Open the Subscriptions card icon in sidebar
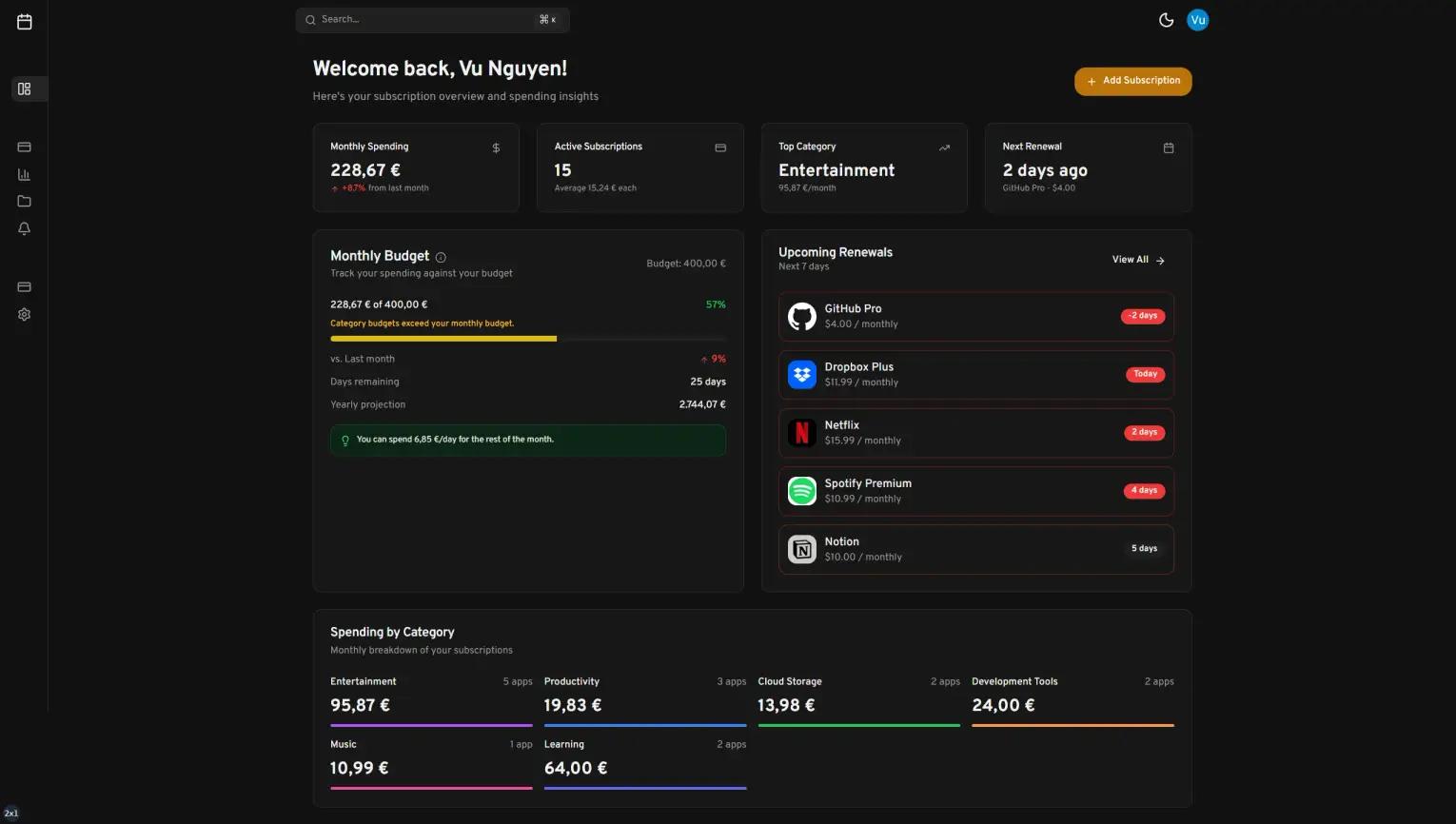This screenshot has height=824, width=1456. [24, 147]
